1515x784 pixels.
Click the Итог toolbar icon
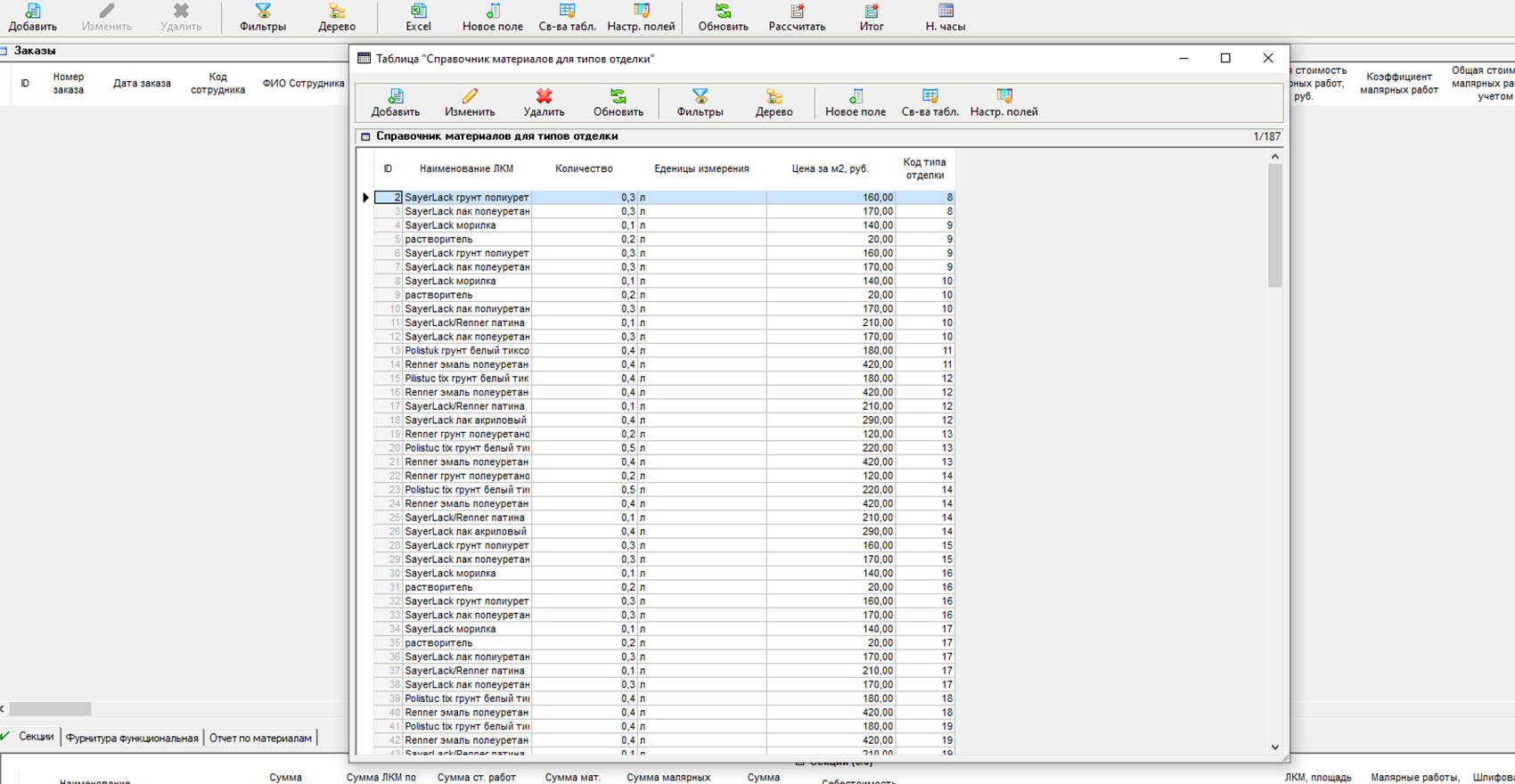point(872,18)
